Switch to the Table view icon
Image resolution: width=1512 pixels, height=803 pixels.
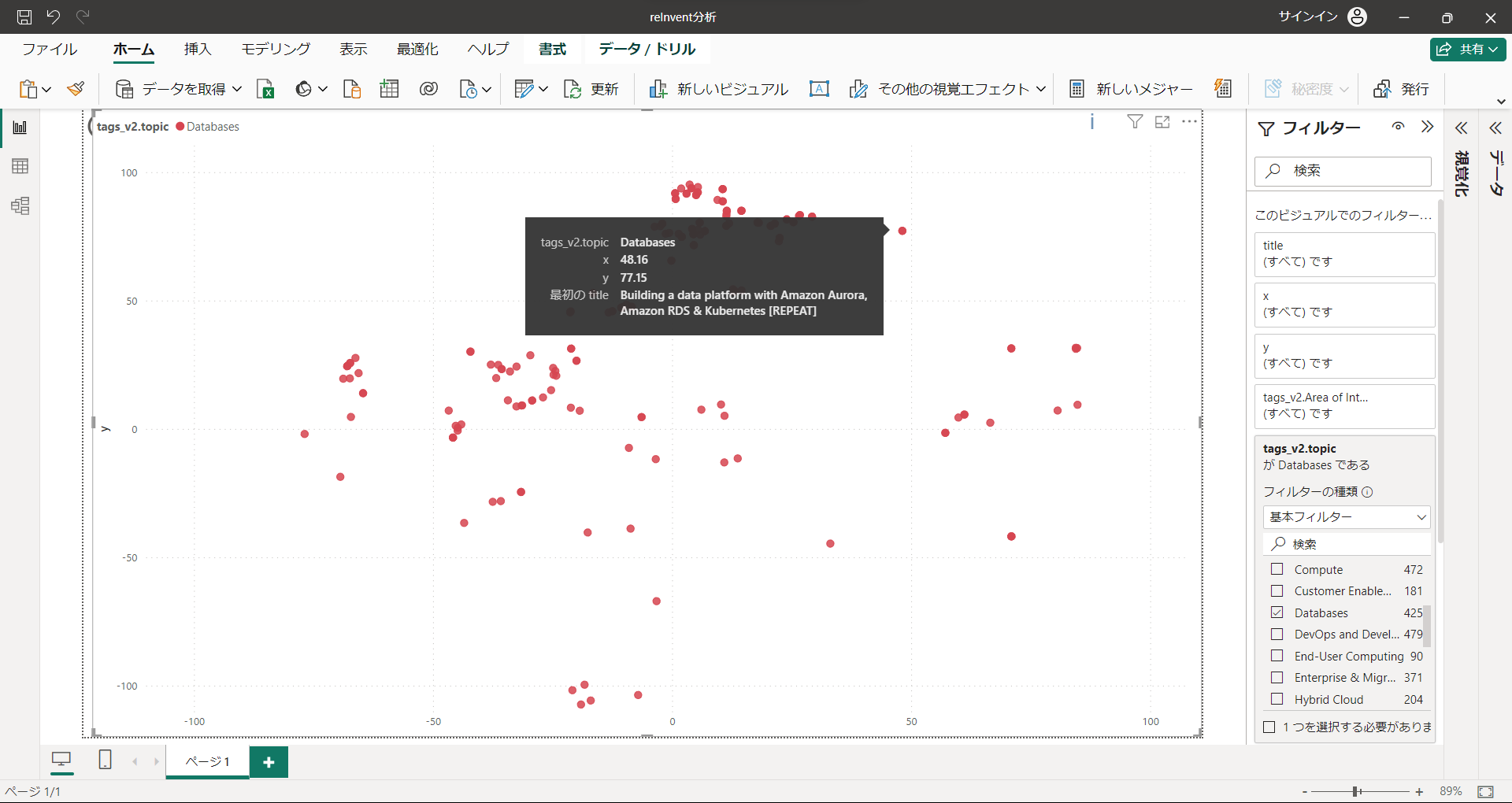tap(20, 166)
